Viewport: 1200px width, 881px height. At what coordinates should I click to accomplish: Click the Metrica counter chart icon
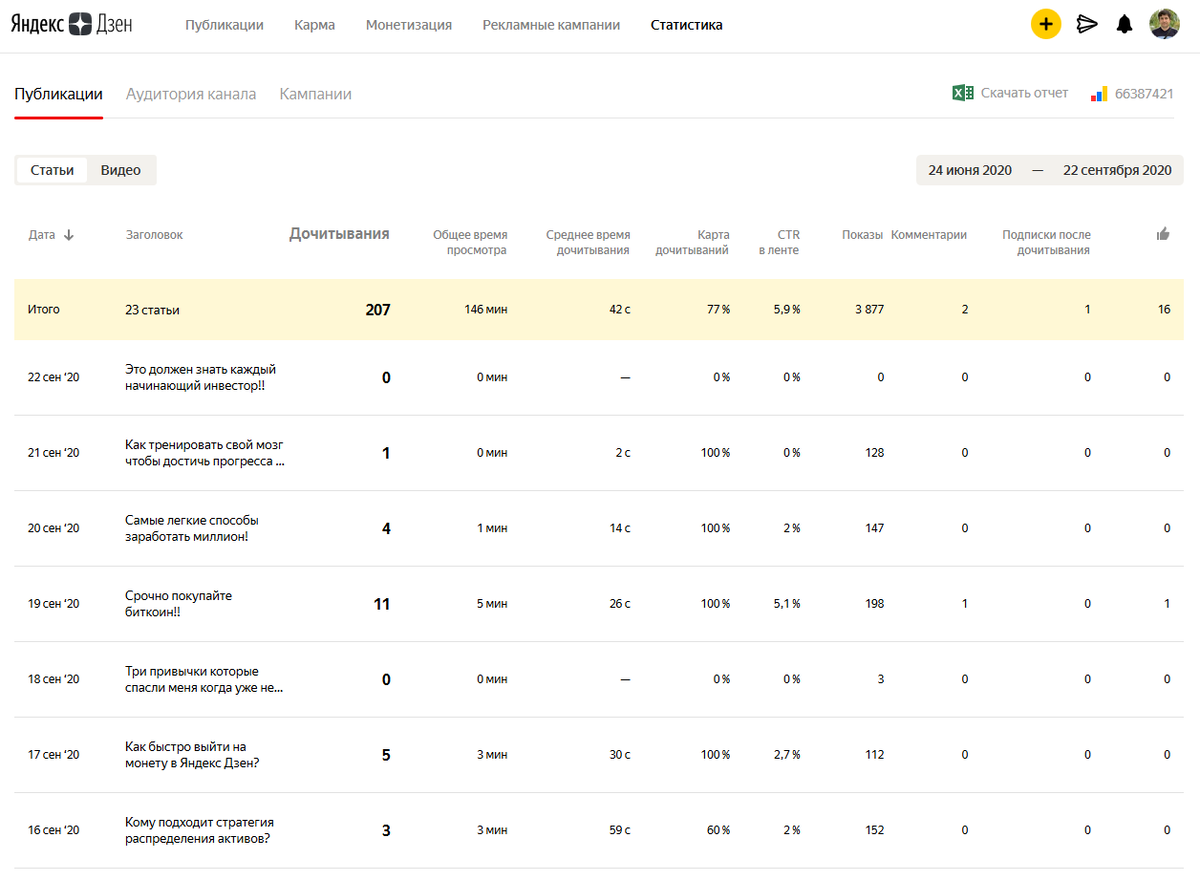[x=1099, y=94]
